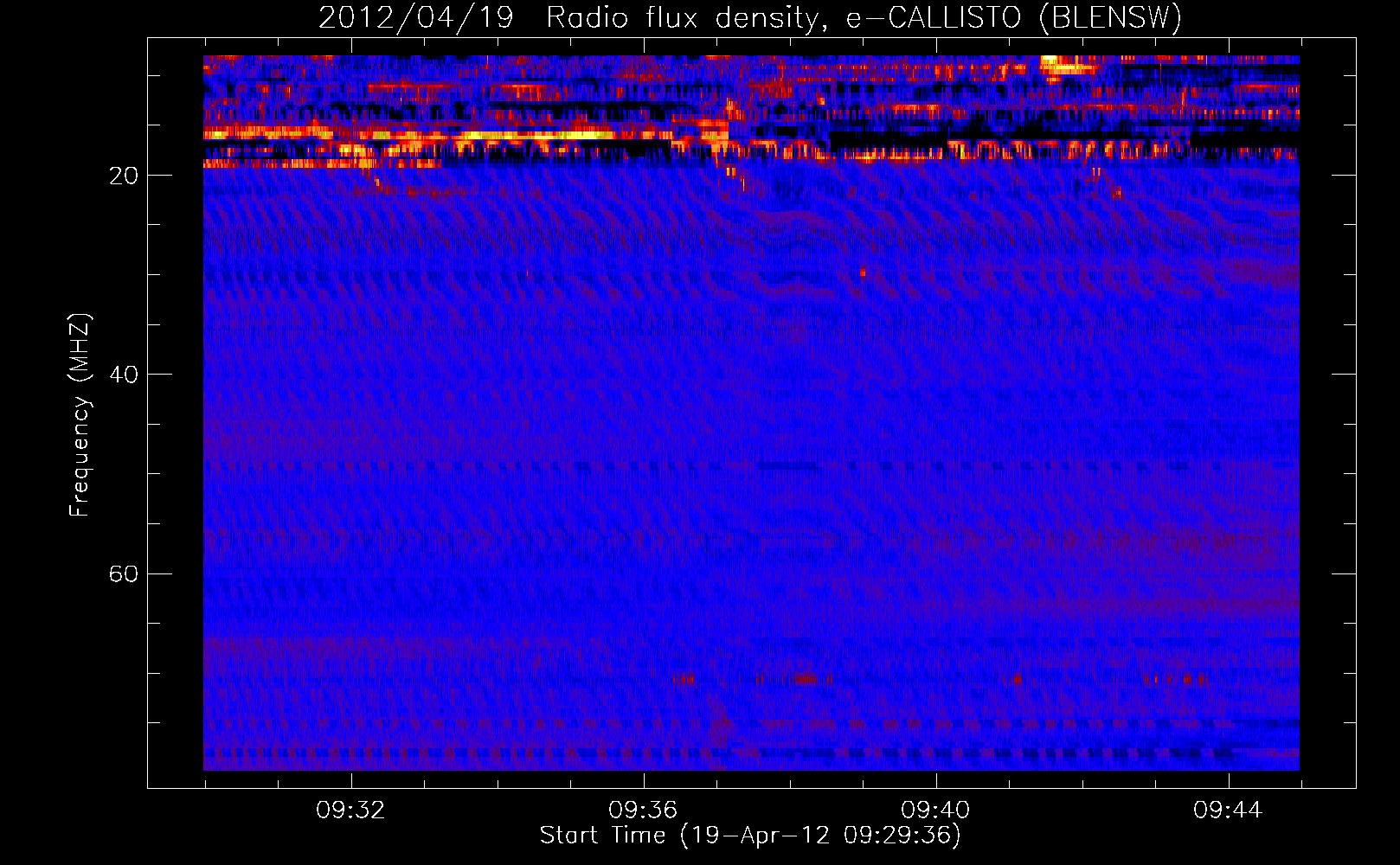Click the '09:32' time tick label
The height and width of the screenshot is (865, 1400).
click(x=350, y=811)
